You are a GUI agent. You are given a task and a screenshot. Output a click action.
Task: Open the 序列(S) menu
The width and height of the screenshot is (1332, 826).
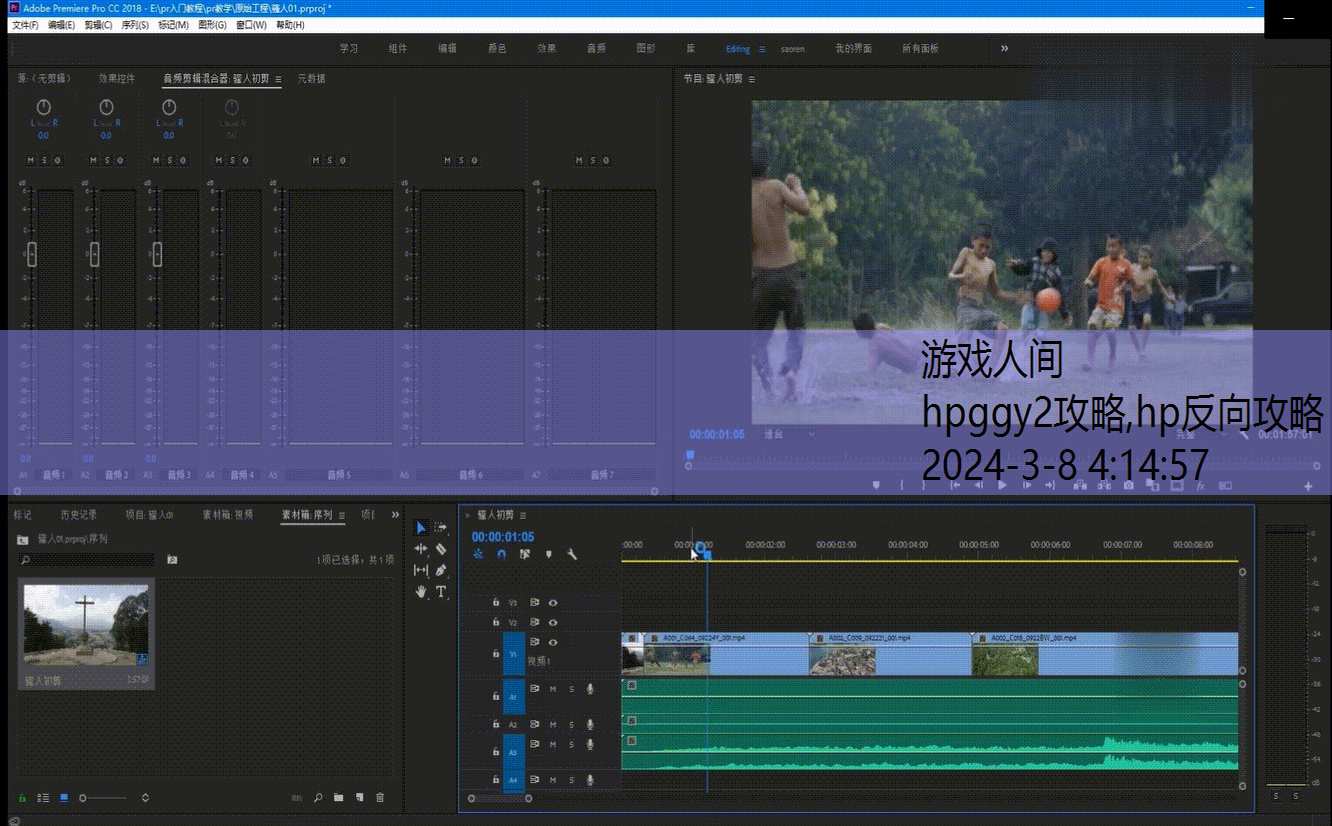coord(135,25)
